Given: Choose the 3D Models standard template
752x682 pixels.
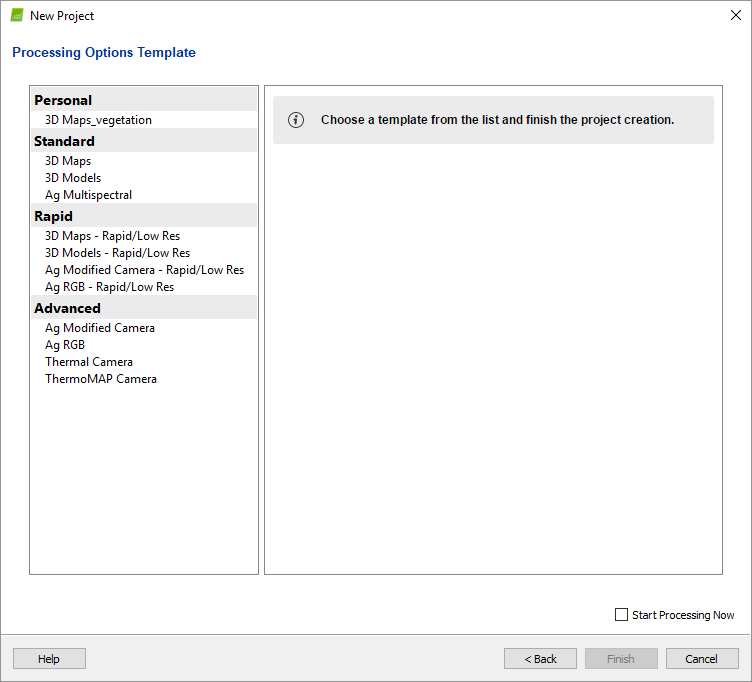Looking at the screenshot, I should (73, 178).
